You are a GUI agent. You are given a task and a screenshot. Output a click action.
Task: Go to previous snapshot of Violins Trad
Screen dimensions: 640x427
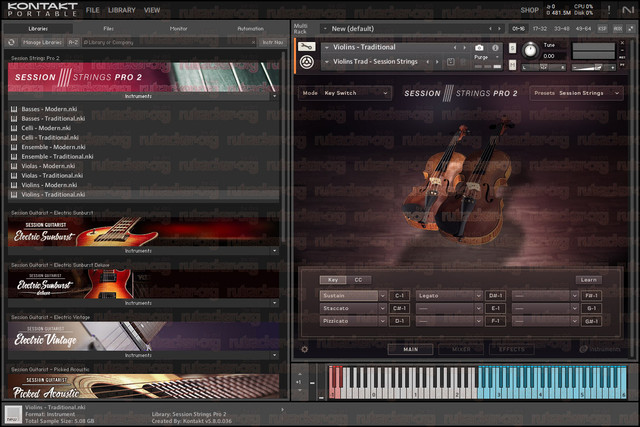428,62
